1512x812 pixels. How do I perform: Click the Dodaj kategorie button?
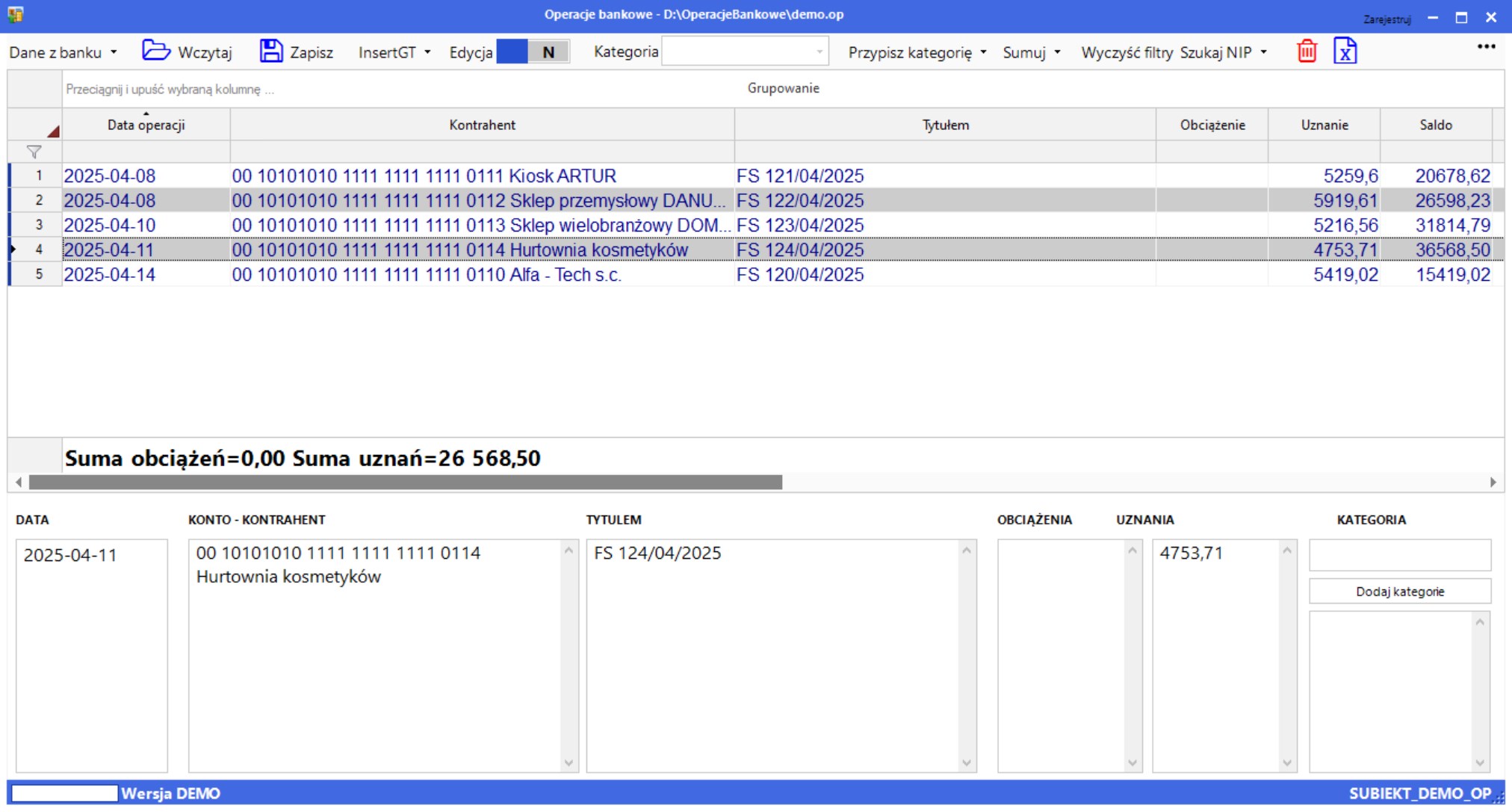1399,591
